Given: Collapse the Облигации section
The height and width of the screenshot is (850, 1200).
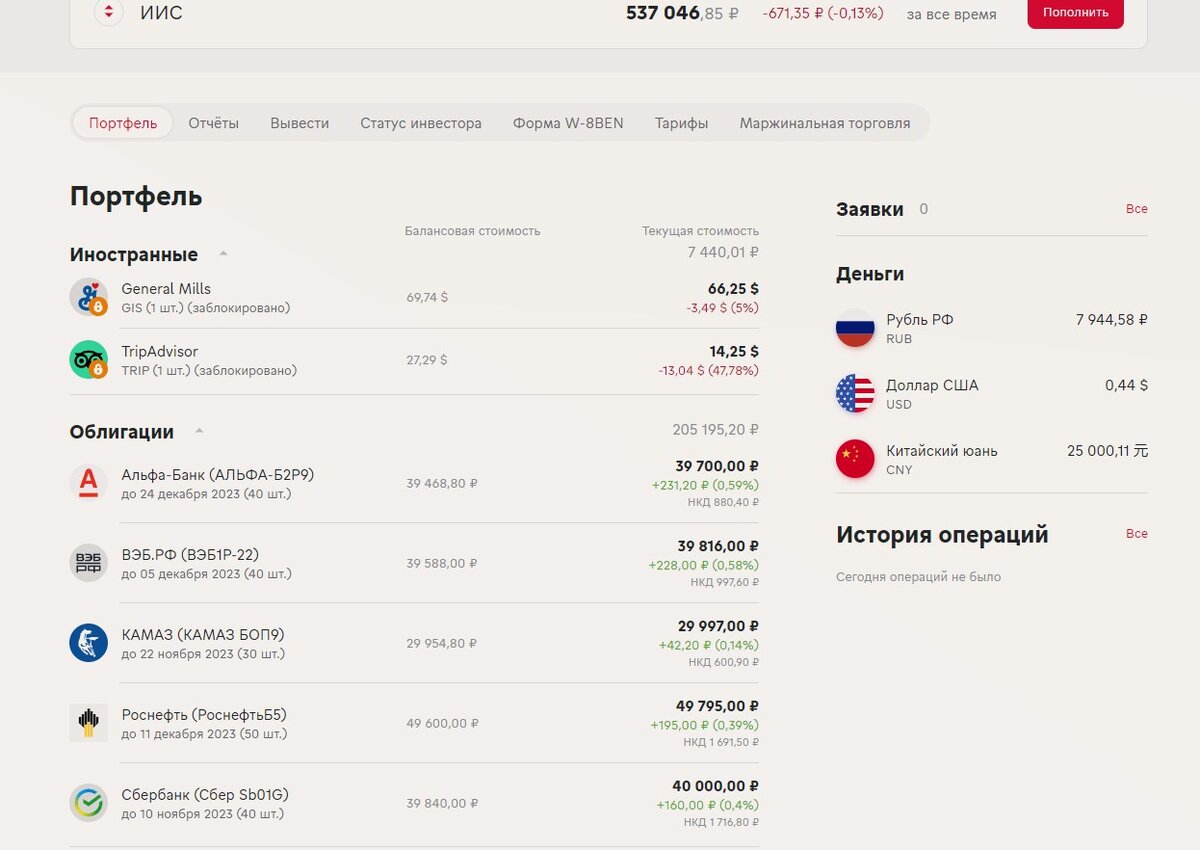Looking at the screenshot, I should [x=199, y=432].
